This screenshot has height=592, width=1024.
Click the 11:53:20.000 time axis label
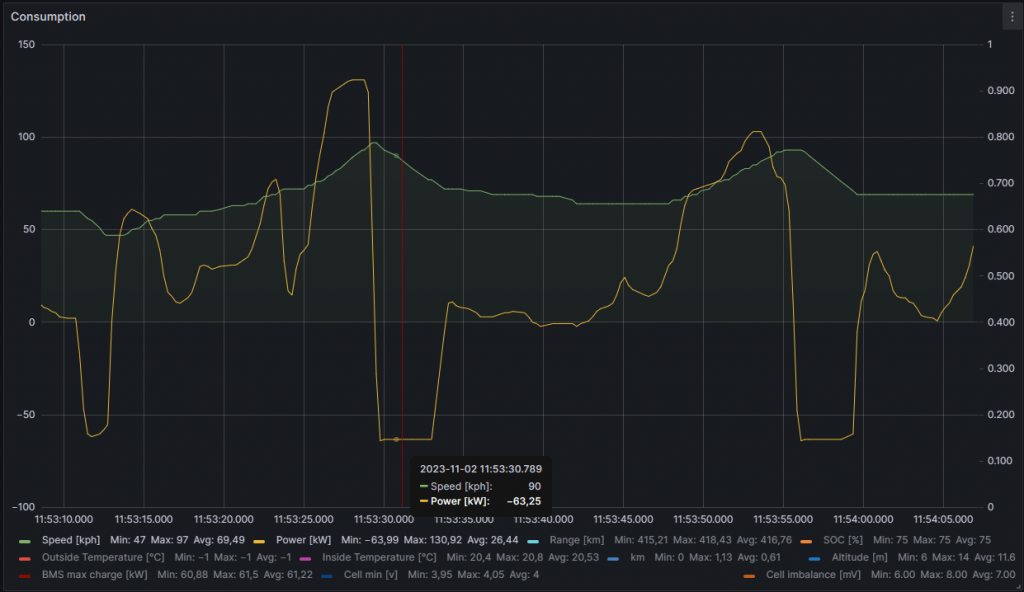pos(223,519)
